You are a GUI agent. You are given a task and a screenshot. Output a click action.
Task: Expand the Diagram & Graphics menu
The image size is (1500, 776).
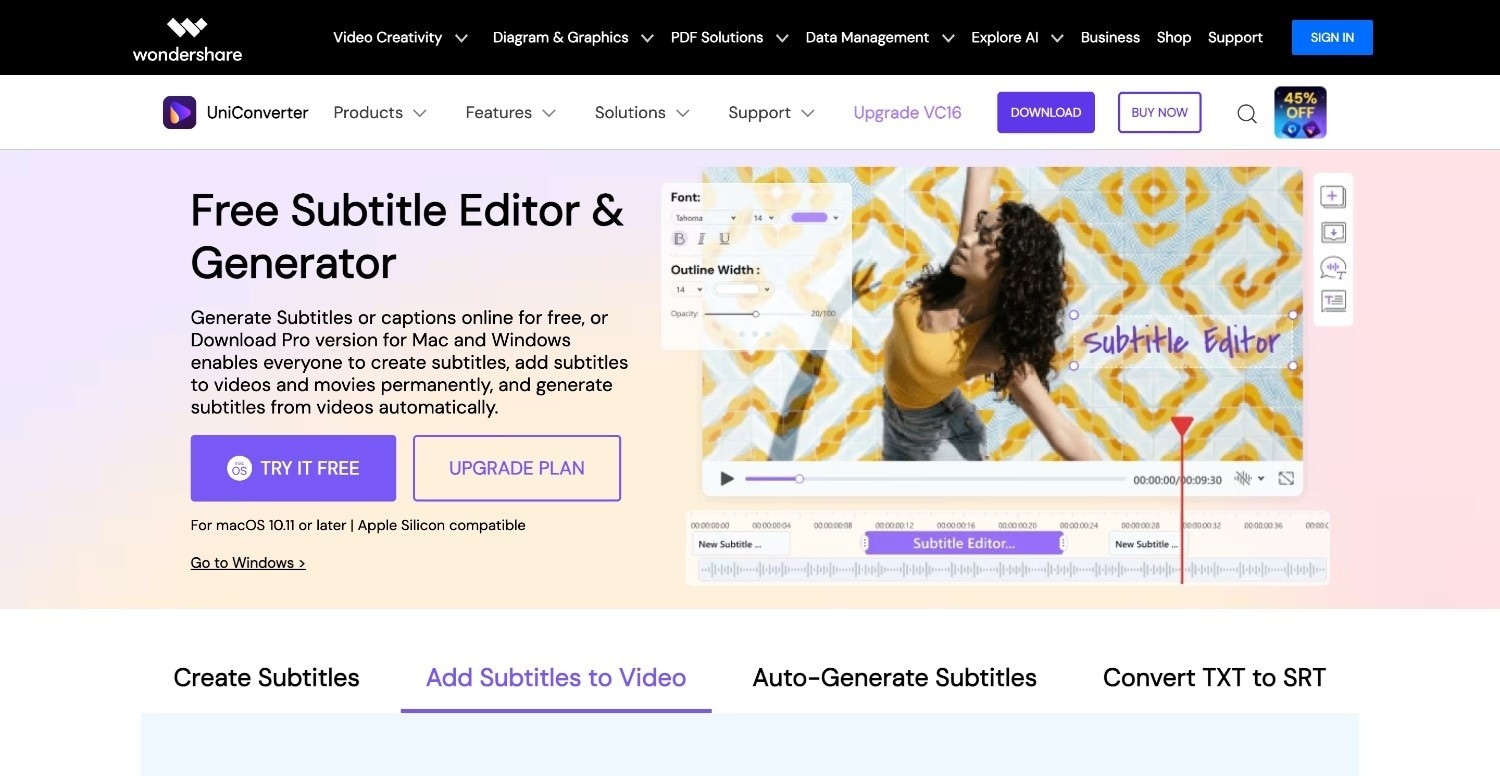[573, 38]
